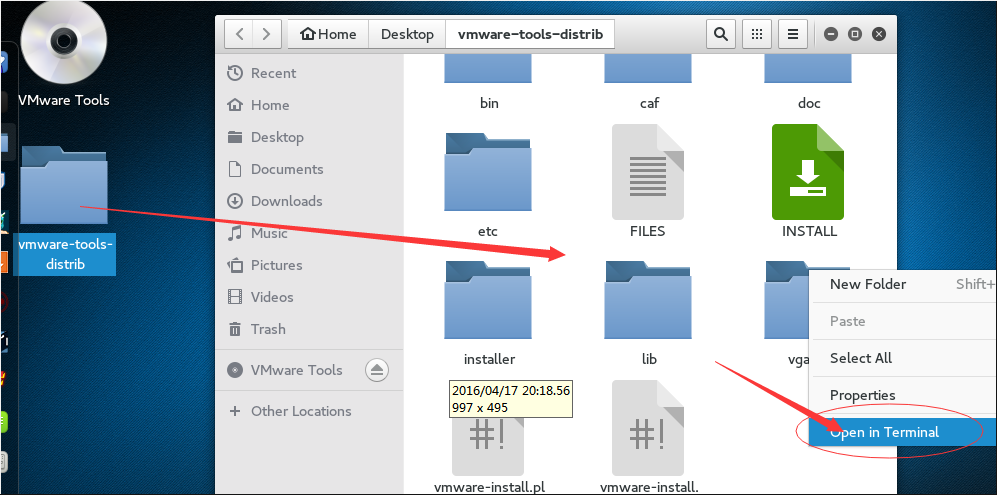
Task: Close the file manager window
Action: click(879, 34)
